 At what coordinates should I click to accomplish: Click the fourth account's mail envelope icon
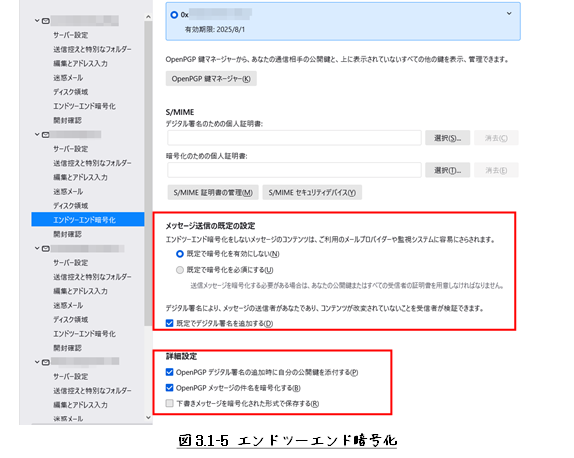point(46,362)
